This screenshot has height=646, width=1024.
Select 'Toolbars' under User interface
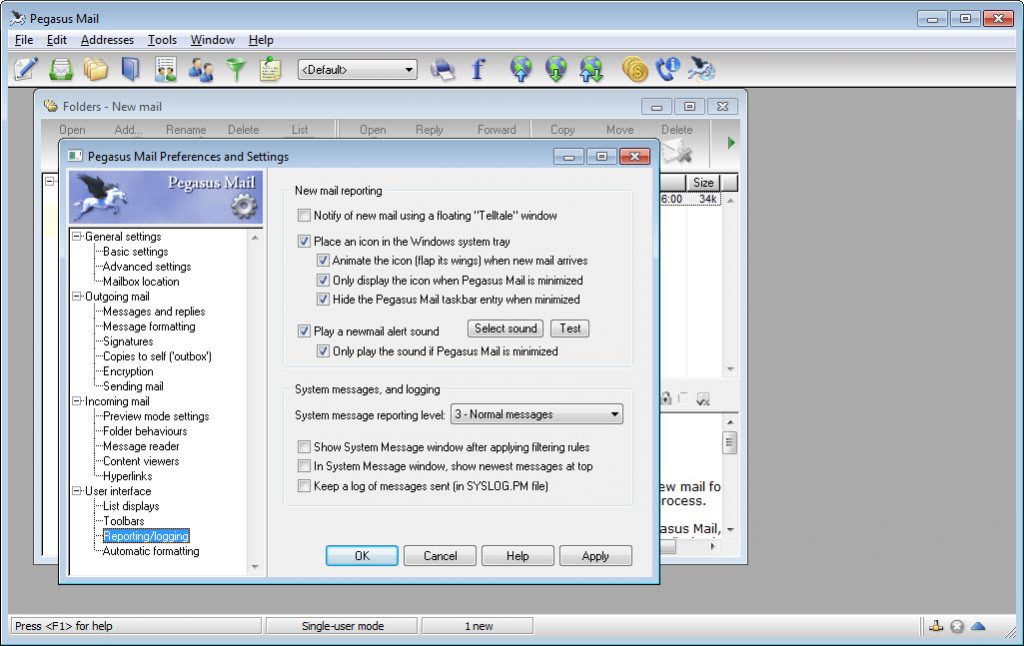[123, 521]
